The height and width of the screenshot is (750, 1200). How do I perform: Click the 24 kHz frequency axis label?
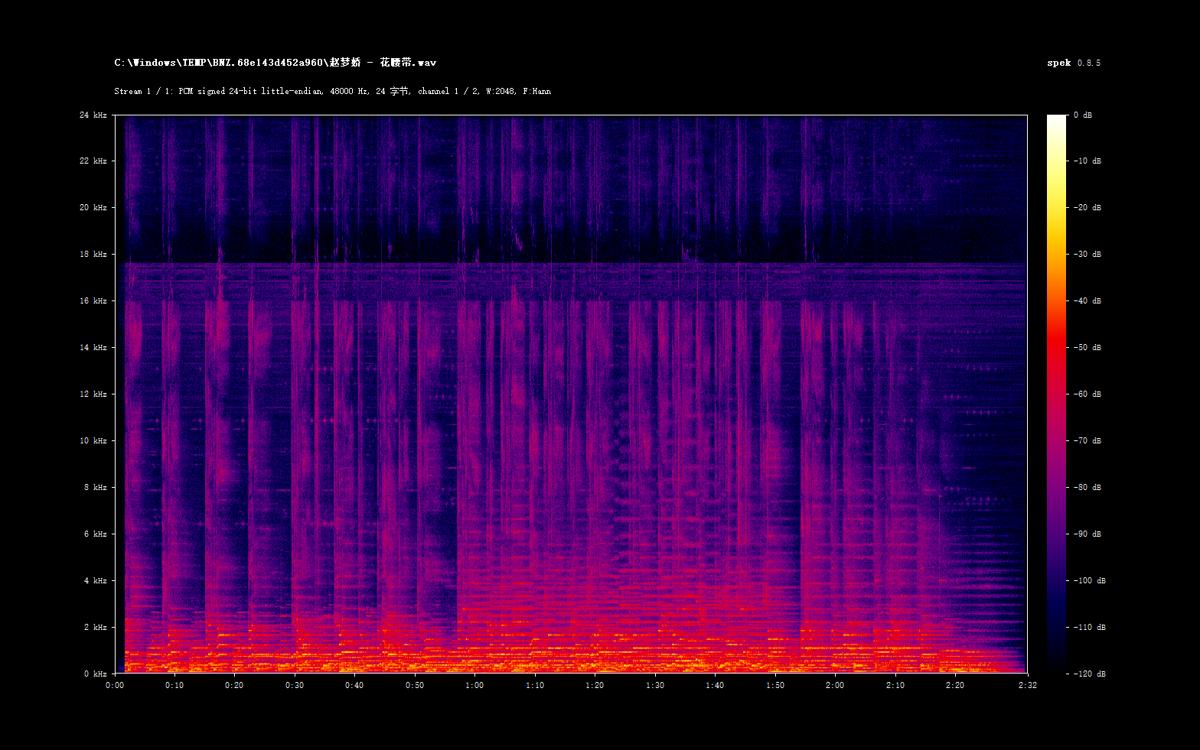coord(93,115)
